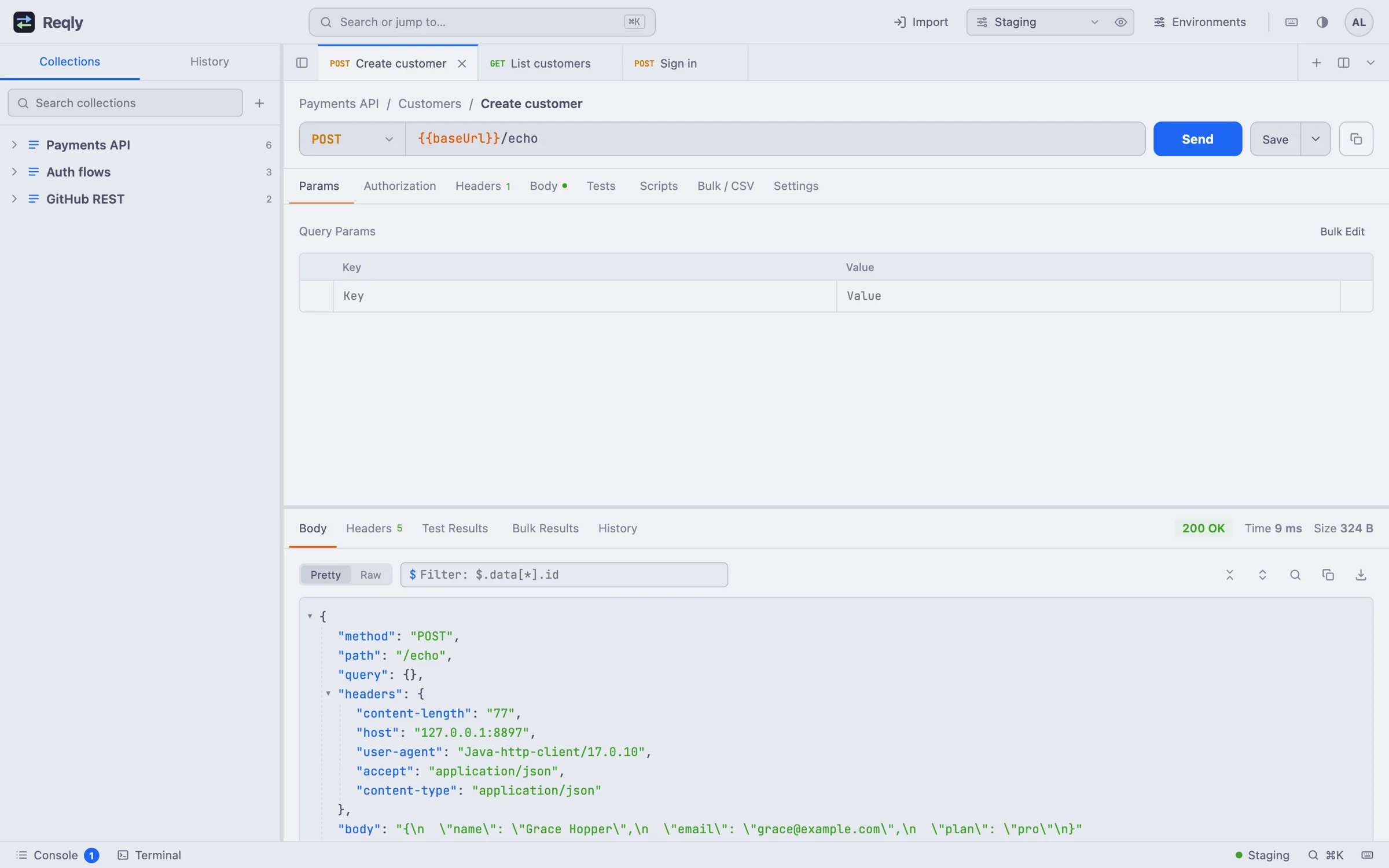Screen dimensions: 1389x868
Task: Expand the Auth flows collection chevron
Action: click(x=14, y=172)
